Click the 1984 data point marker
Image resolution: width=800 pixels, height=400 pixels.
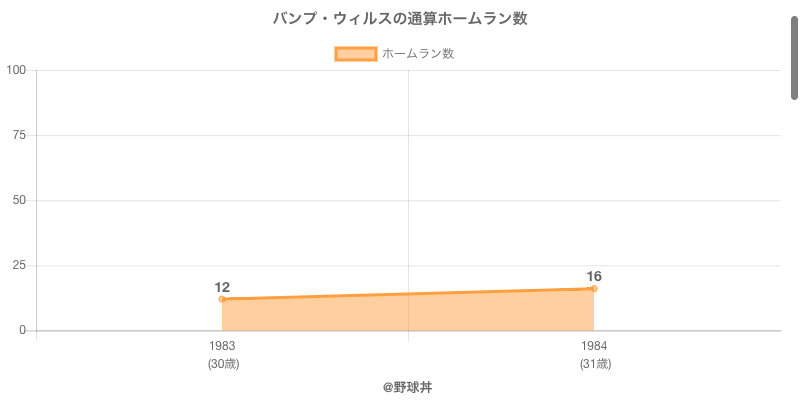pyautogui.click(x=594, y=289)
